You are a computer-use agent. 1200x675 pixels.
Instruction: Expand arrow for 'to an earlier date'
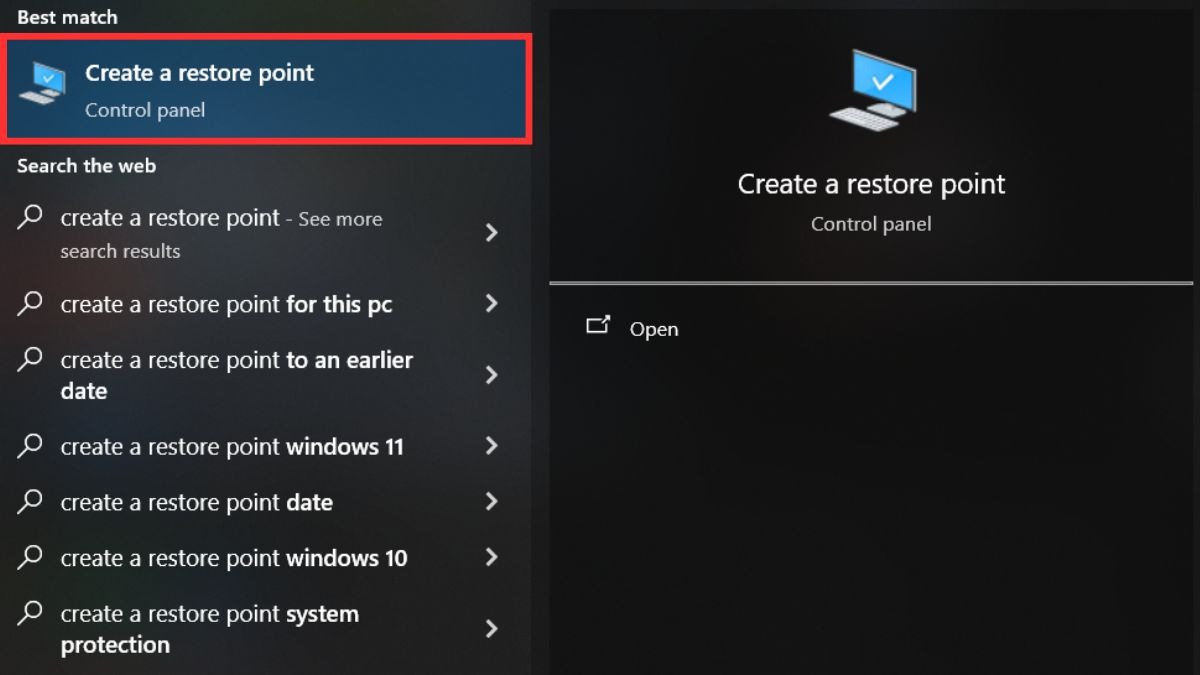point(491,375)
